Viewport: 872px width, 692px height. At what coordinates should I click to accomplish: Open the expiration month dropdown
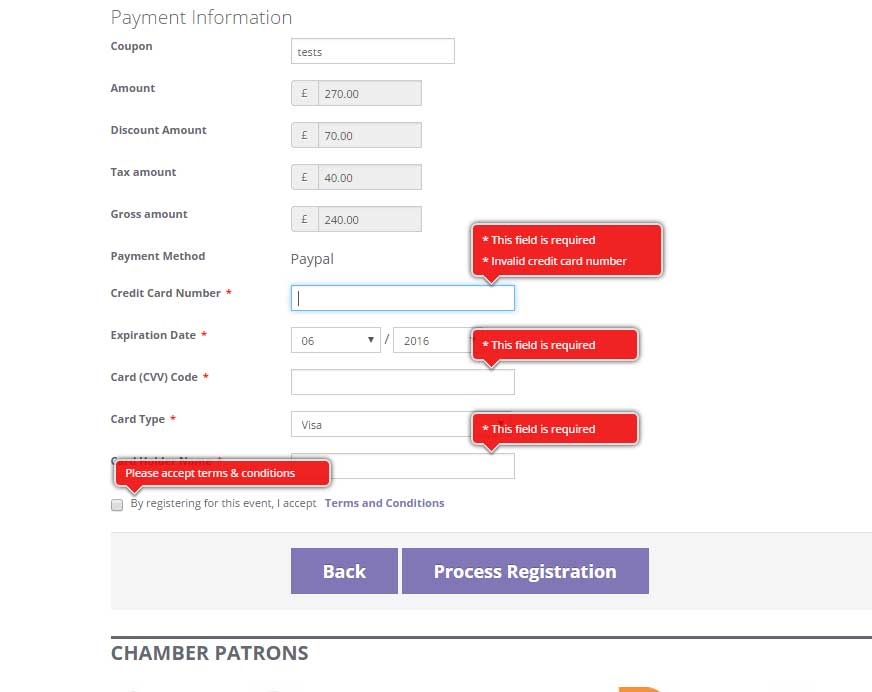coord(335,340)
